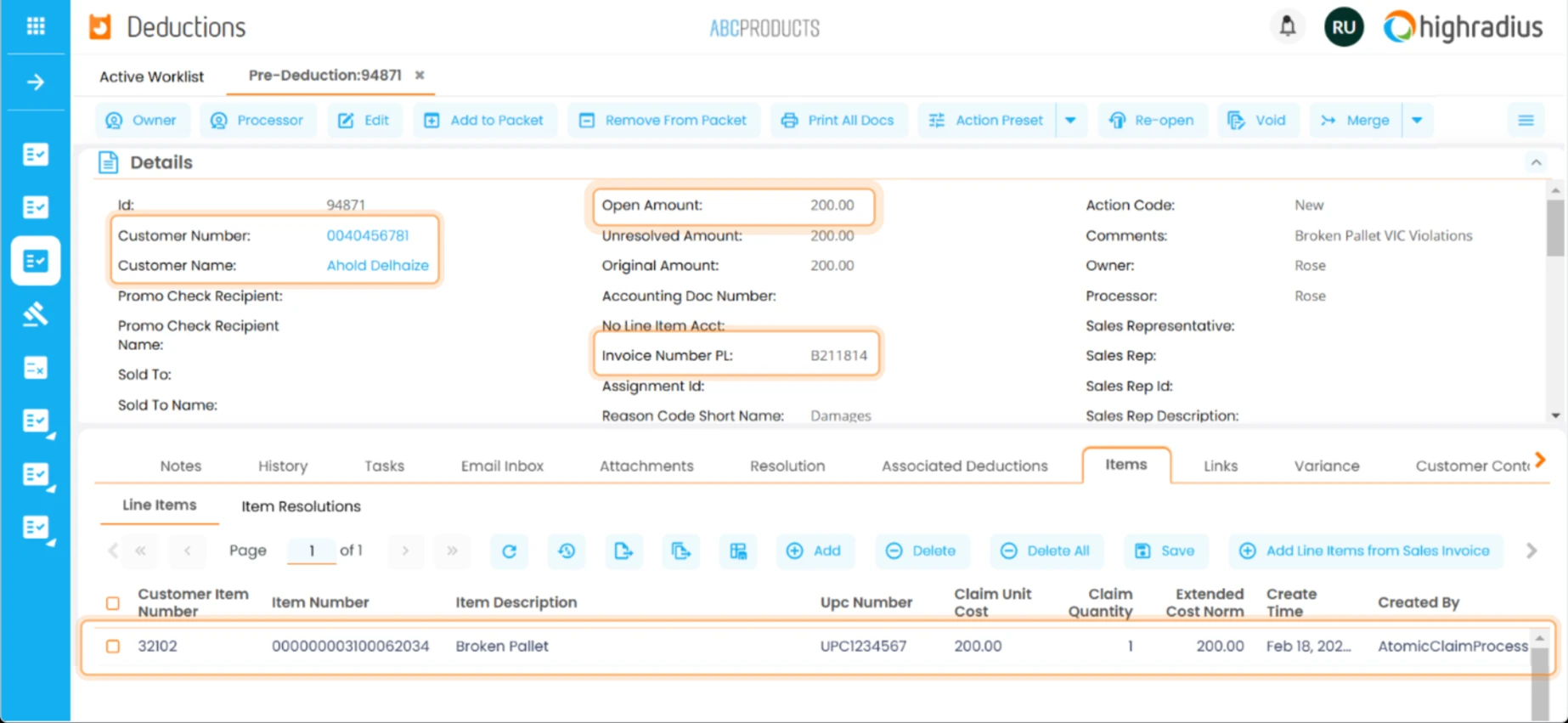Expand sidebar with the arrow icon
Image resolution: width=1568 pixels, height=723 pixels.
[x=36, y=82]
